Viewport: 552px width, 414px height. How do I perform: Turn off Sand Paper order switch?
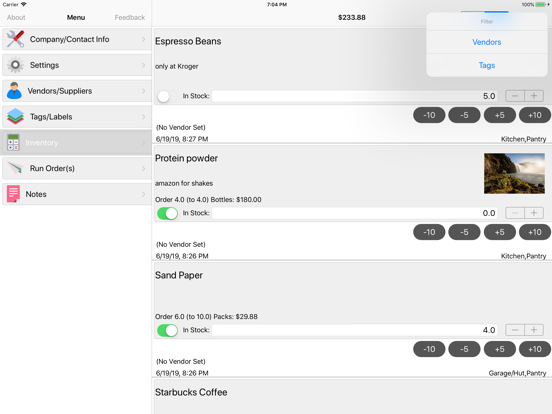point(167,330)
